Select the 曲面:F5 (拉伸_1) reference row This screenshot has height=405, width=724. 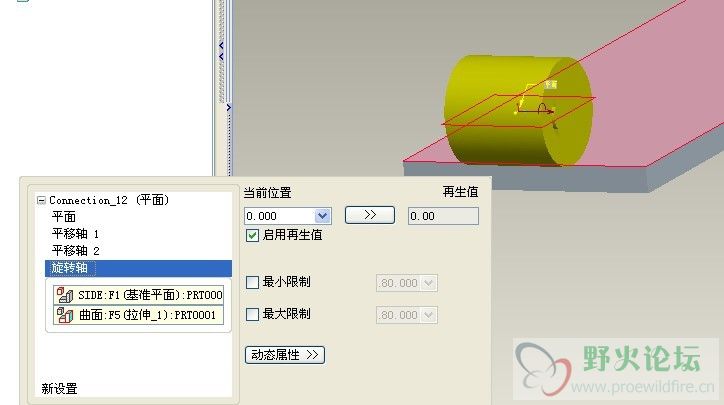(139, 315)
